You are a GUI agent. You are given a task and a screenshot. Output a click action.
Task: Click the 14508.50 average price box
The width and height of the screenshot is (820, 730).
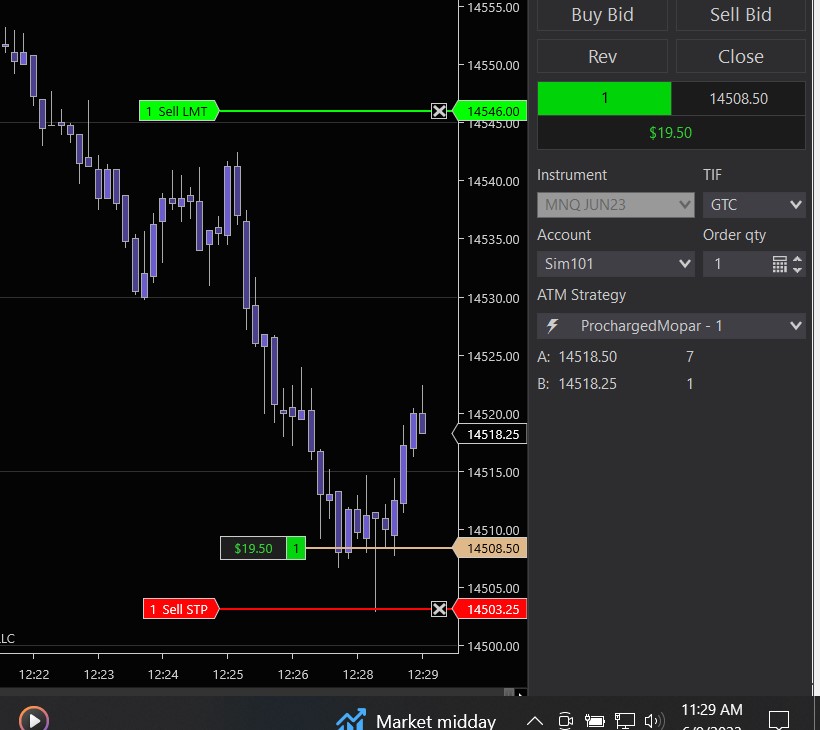coord(738,98)
